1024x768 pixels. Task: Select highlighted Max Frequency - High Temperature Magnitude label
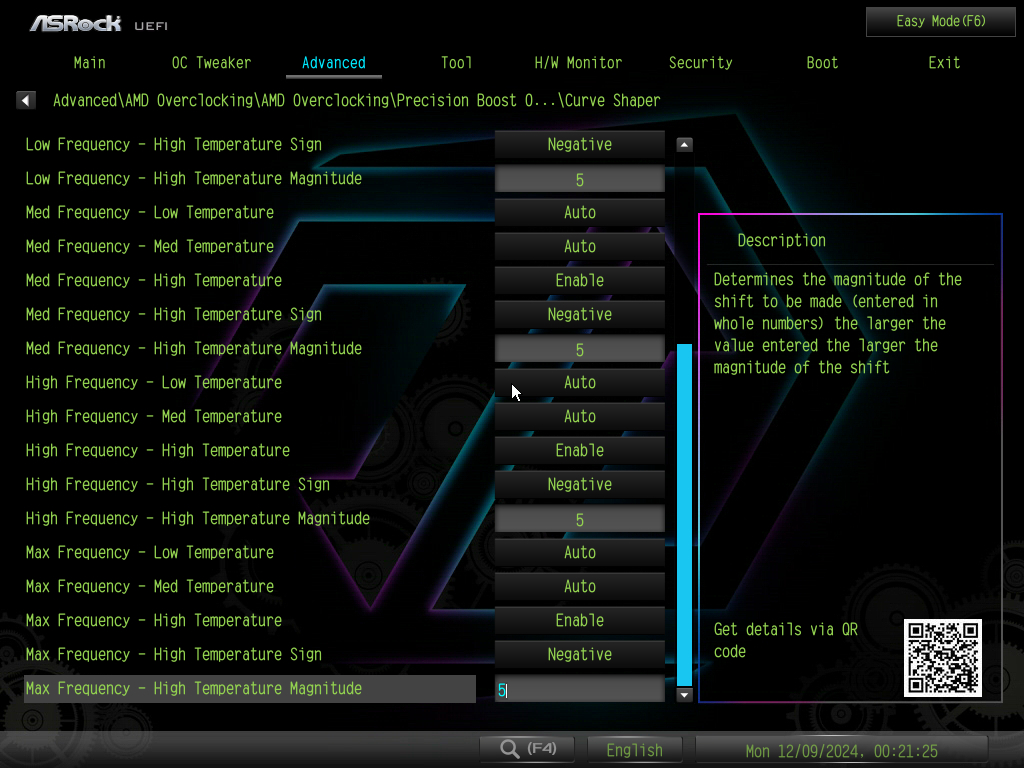(250, 689)
